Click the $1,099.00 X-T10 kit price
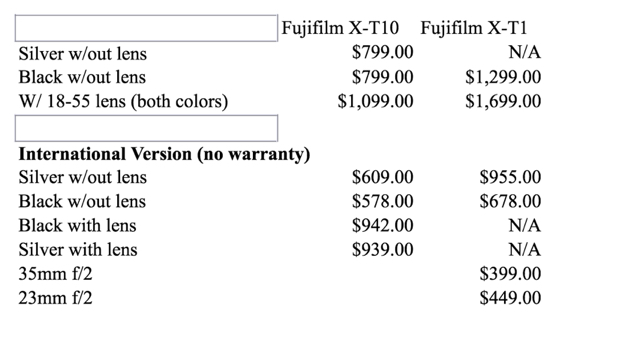This screenshot has height=360, width=640. (x=375, y=101)
